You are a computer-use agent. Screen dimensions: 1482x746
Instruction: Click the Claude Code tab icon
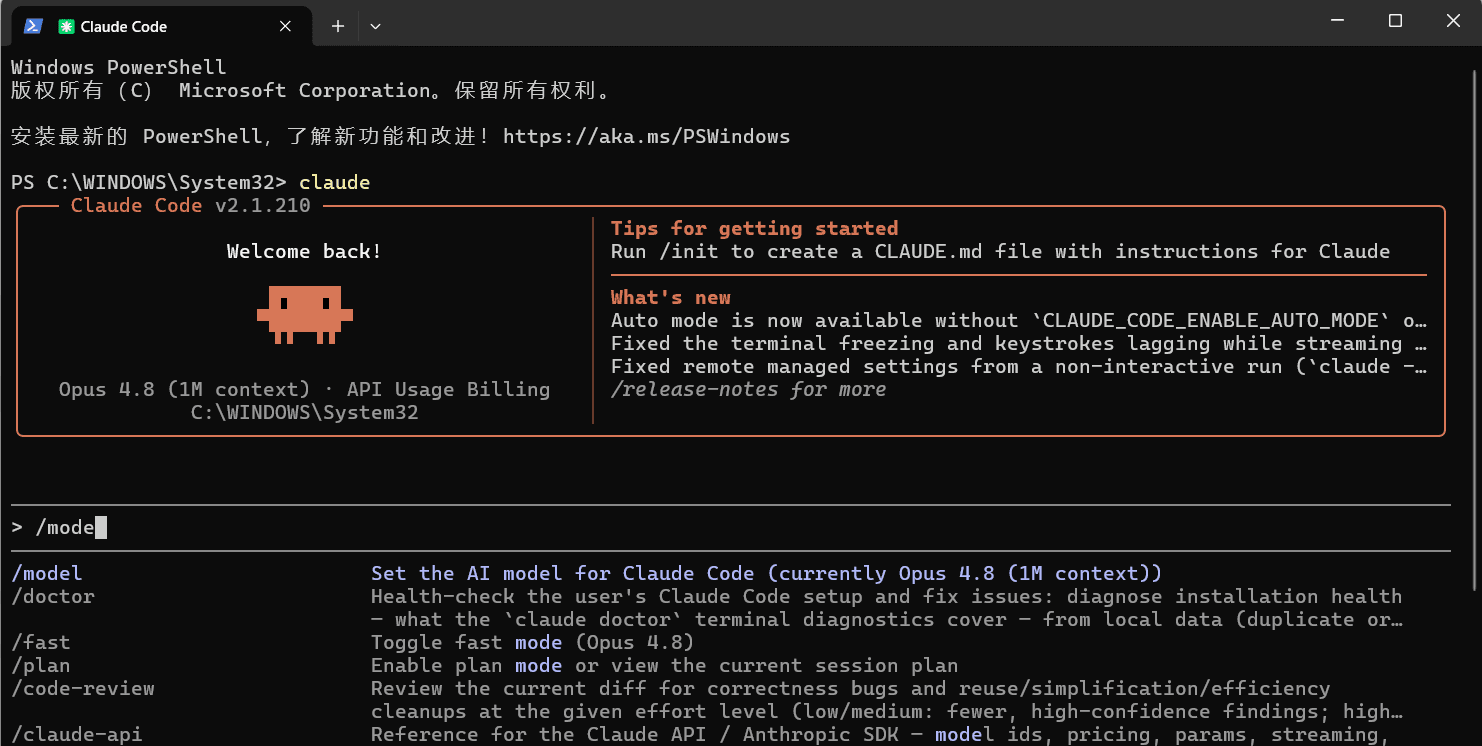(x=66, y=27)
